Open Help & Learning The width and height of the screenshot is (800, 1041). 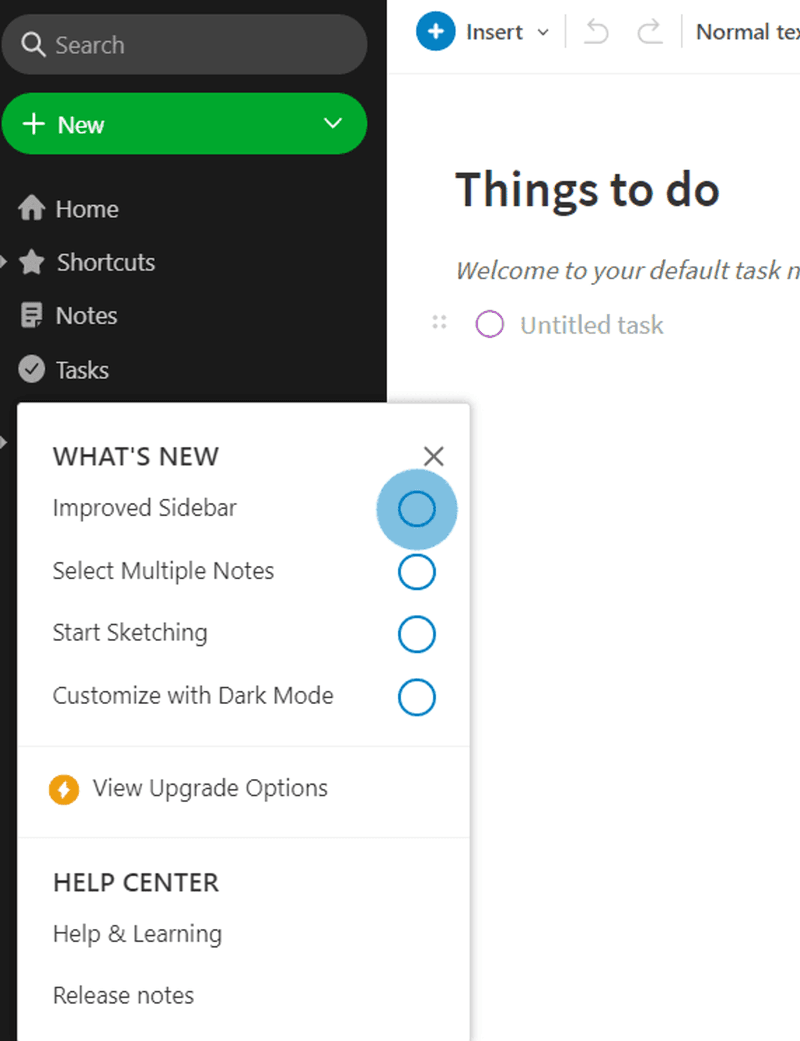click(136, 933)
